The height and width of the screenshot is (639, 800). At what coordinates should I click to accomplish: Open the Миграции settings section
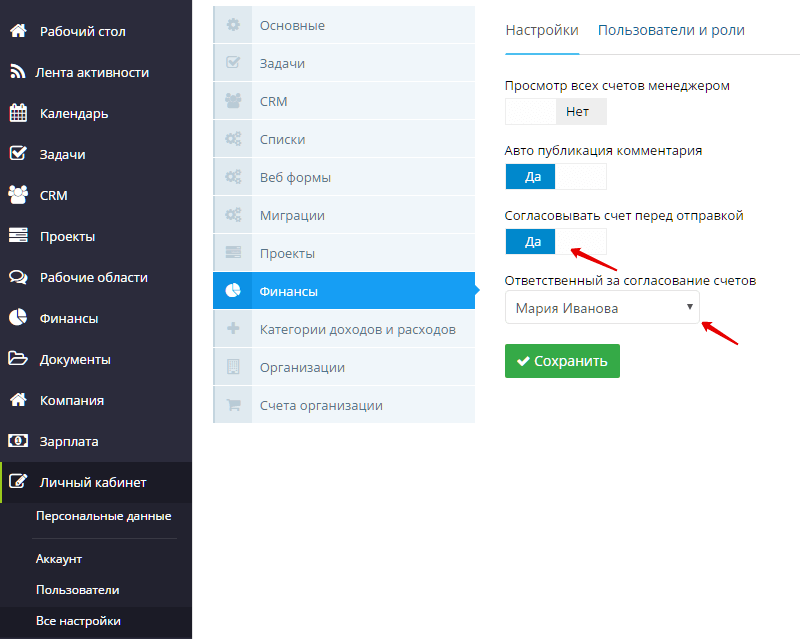292,215
